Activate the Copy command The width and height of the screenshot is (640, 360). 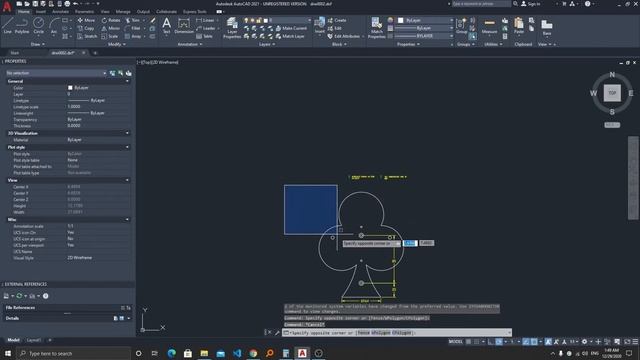point(86,28)
